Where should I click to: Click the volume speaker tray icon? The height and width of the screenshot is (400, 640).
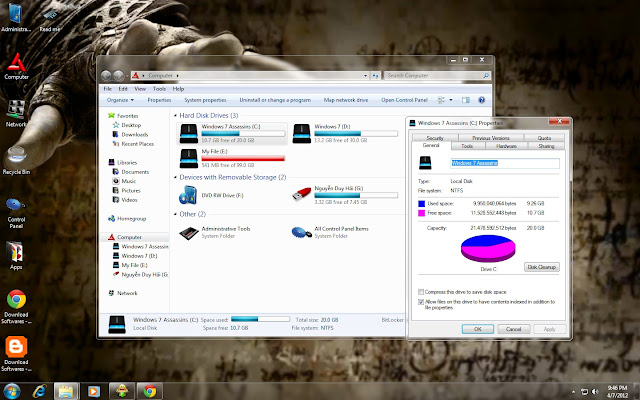coord(595,391)
